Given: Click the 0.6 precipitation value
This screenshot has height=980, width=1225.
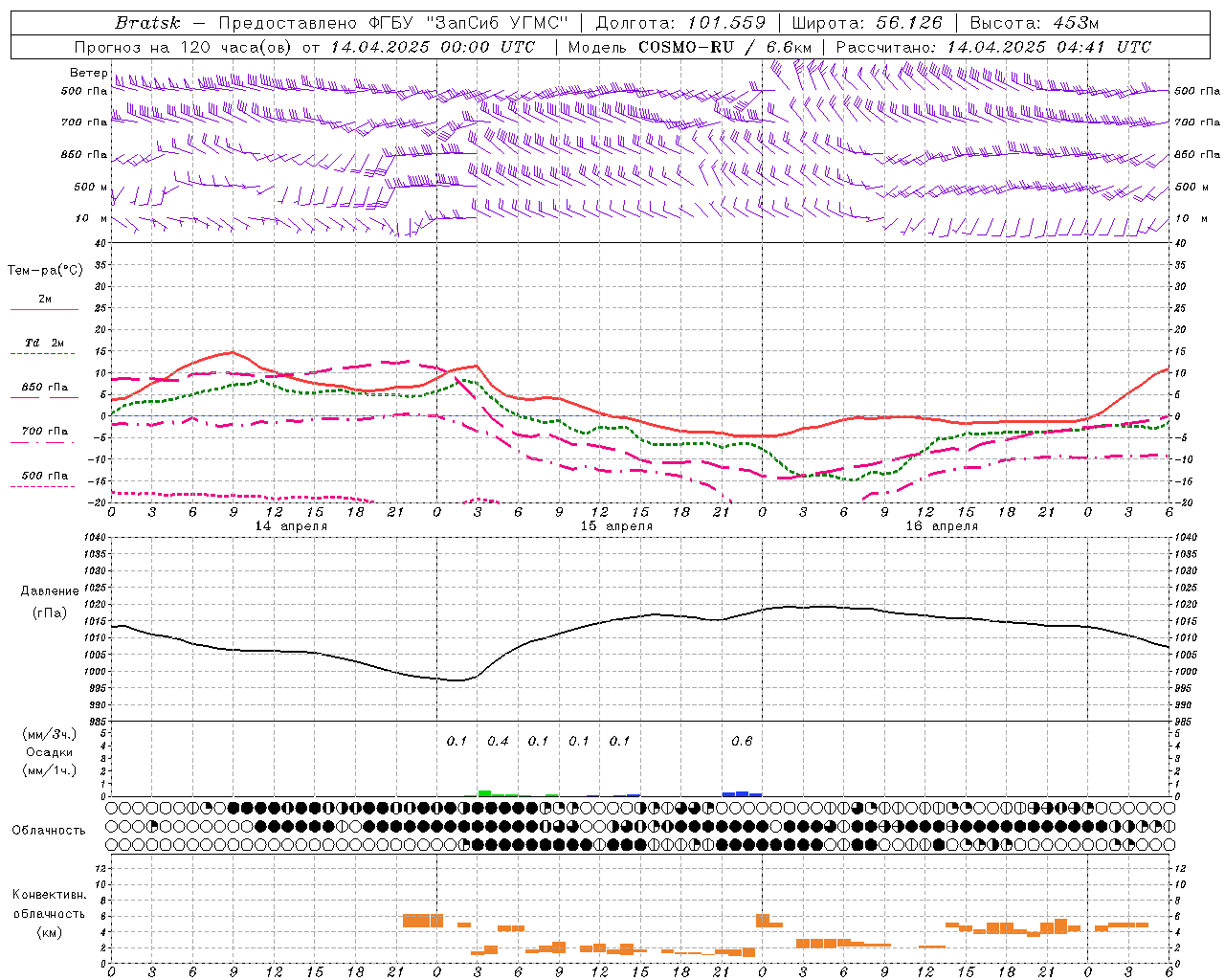Looking at the screenshot, I should coord(742,741).
